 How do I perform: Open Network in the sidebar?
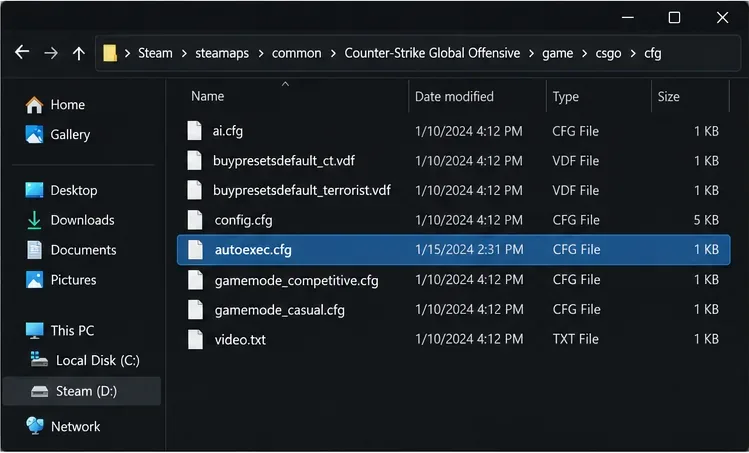click(63, 426)
